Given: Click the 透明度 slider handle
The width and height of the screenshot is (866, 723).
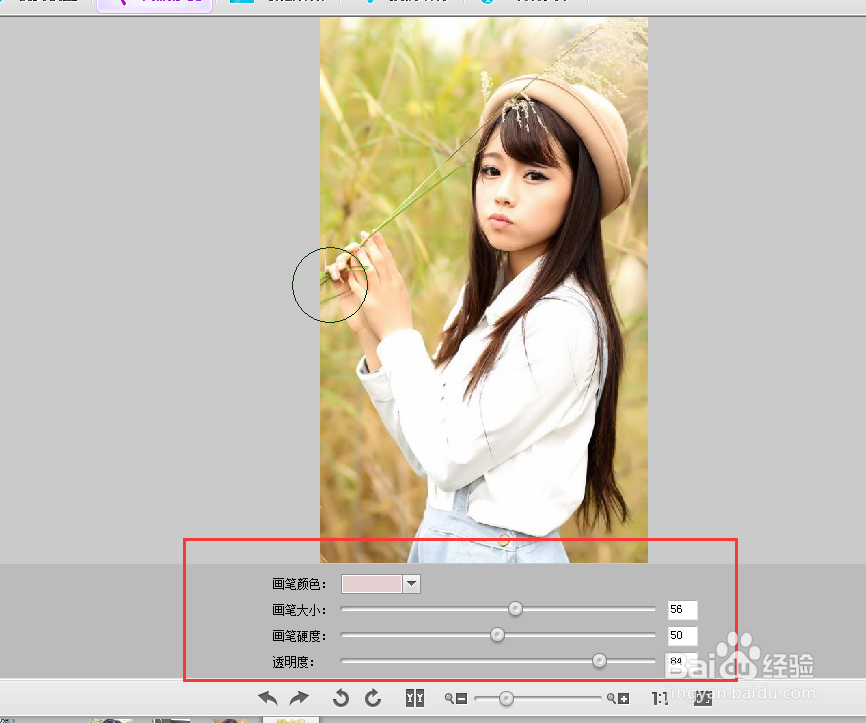Looking at the screenshot, I should 599,661.
